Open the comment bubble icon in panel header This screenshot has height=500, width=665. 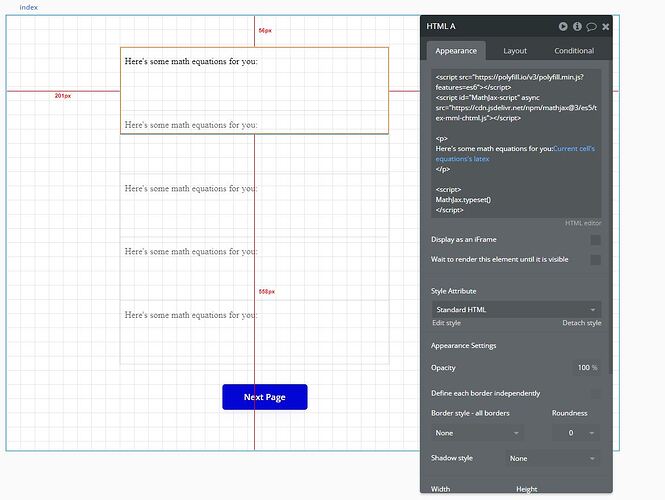tap(591, 27)
